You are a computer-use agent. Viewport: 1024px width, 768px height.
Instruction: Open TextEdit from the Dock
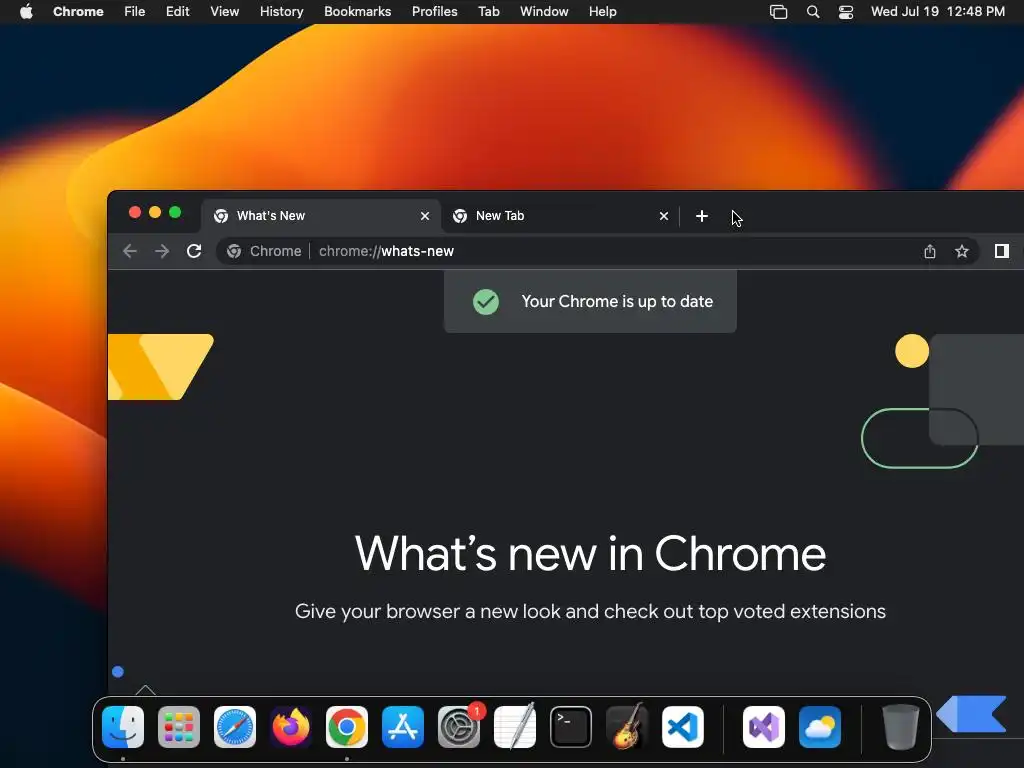(515, 727)
